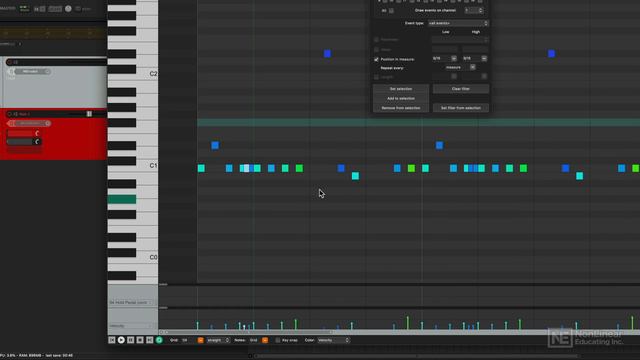Uncheck Position in measure checkbox
This screenshot has height=360, width=640.
tap(376, 60)
